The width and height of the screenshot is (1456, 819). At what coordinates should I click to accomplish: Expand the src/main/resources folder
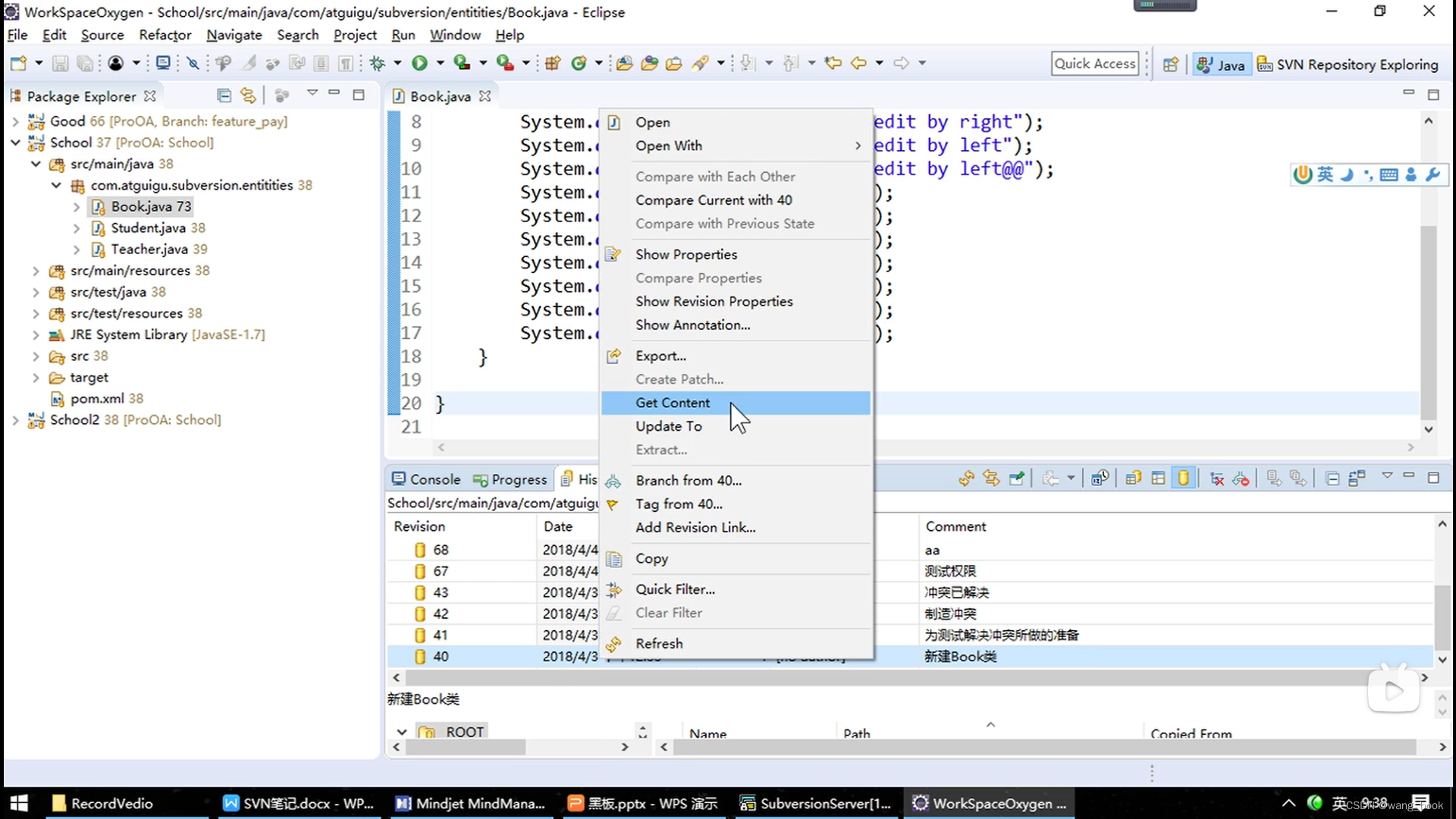pos(36,271)
